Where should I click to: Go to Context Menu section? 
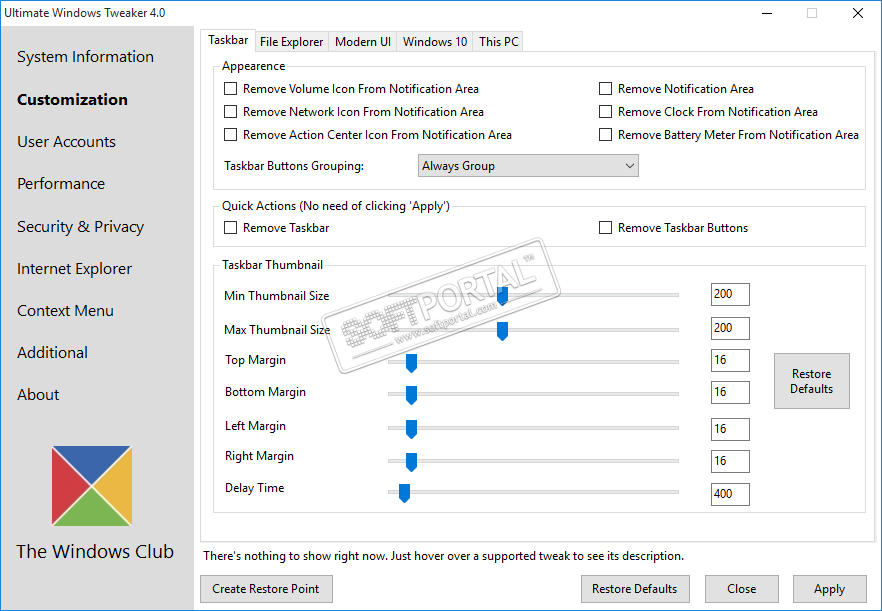(x=65, y=311)
